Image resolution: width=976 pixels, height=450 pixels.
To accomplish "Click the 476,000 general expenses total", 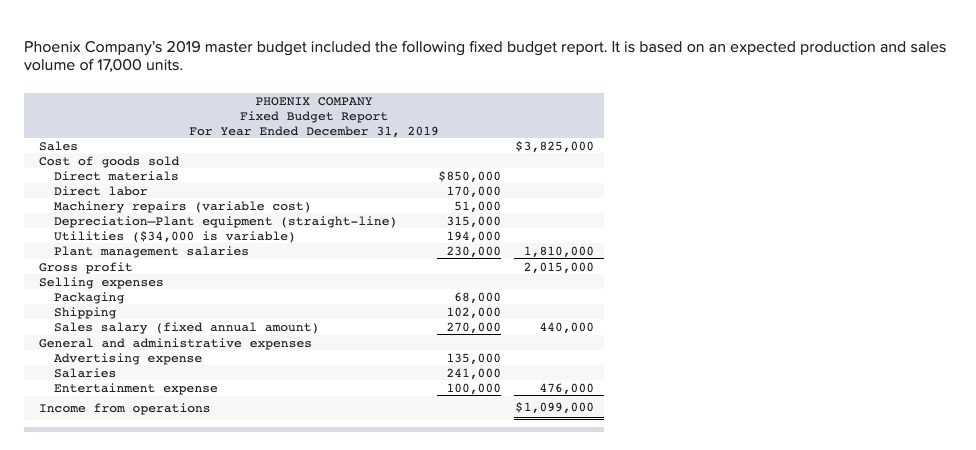I will point(566,388).
